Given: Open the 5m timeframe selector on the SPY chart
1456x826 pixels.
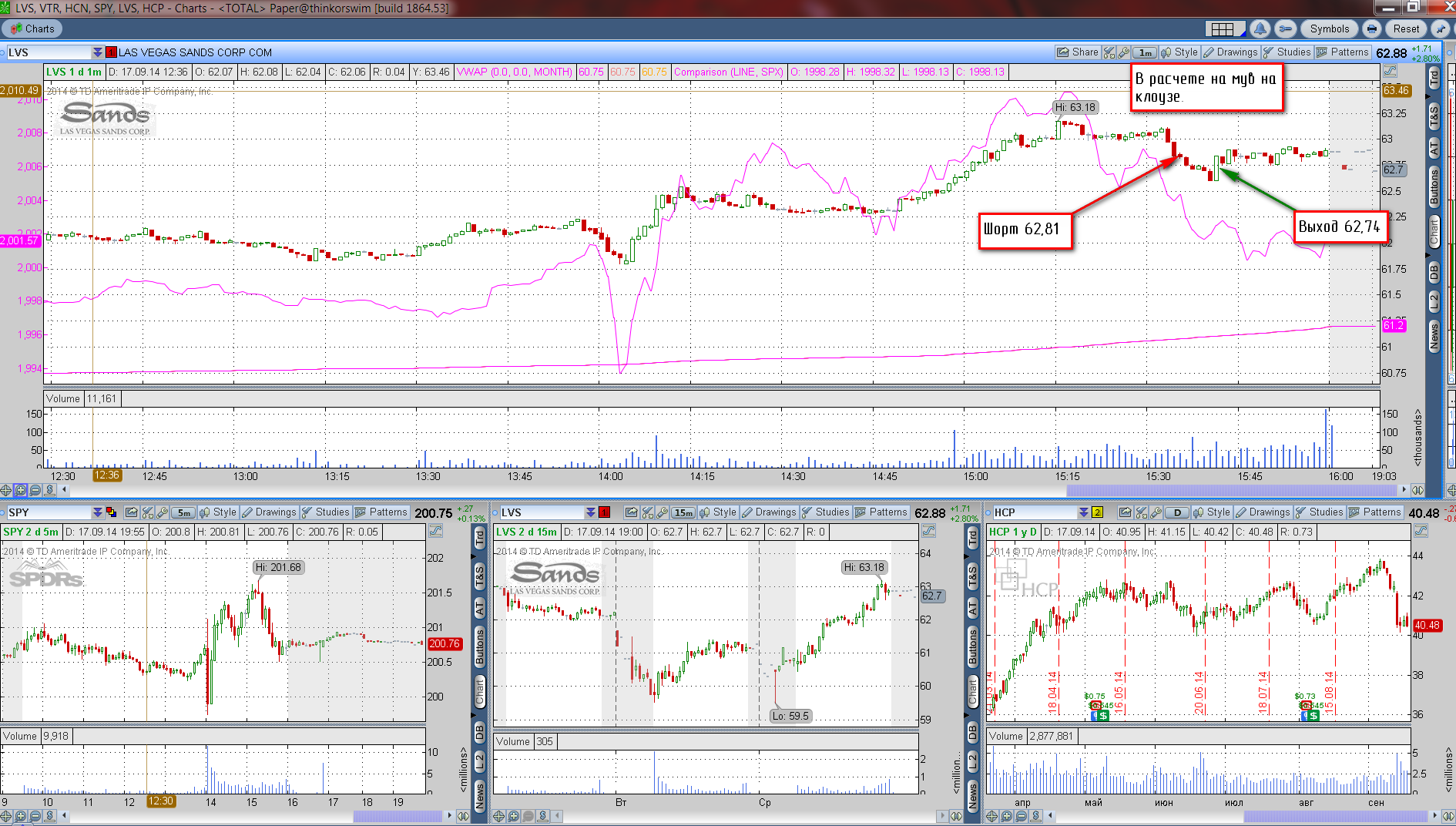Looking at the screenshot, I should 183,512.
